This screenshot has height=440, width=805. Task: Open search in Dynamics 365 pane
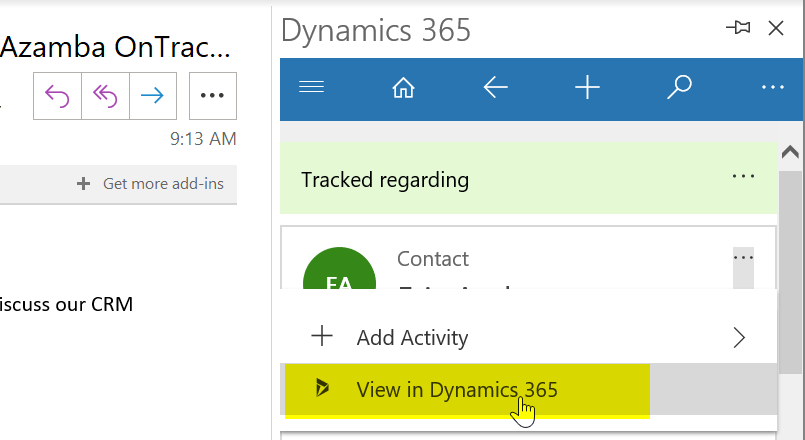coord(680,87)
